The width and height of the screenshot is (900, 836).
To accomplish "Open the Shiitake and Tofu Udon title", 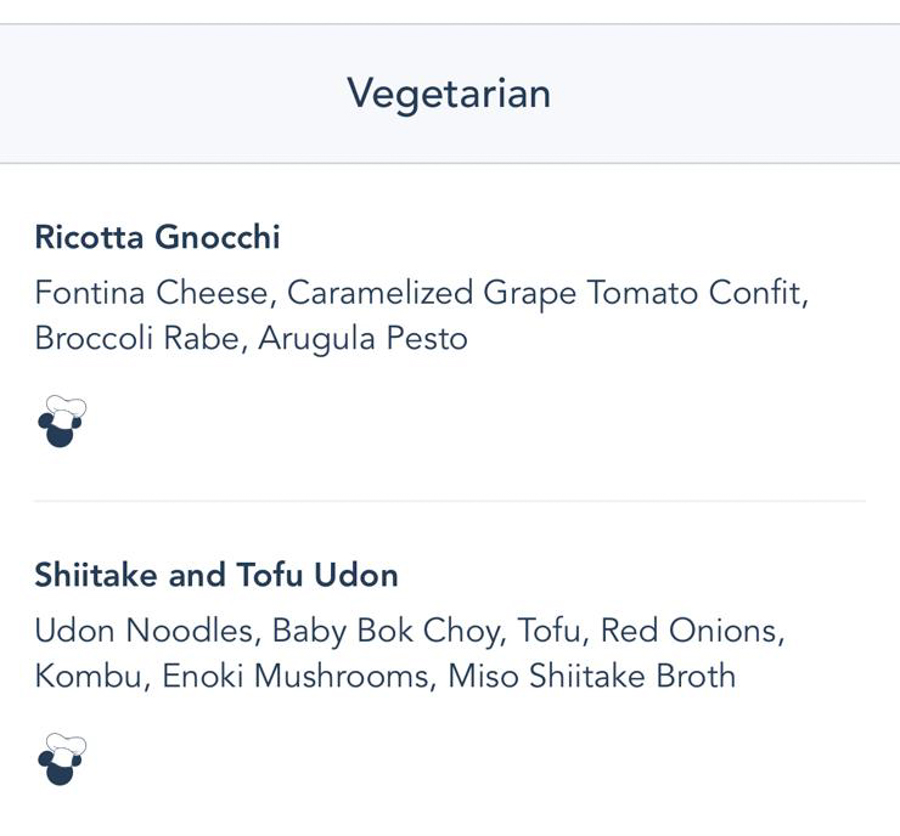I will click(x=216, y=575).
